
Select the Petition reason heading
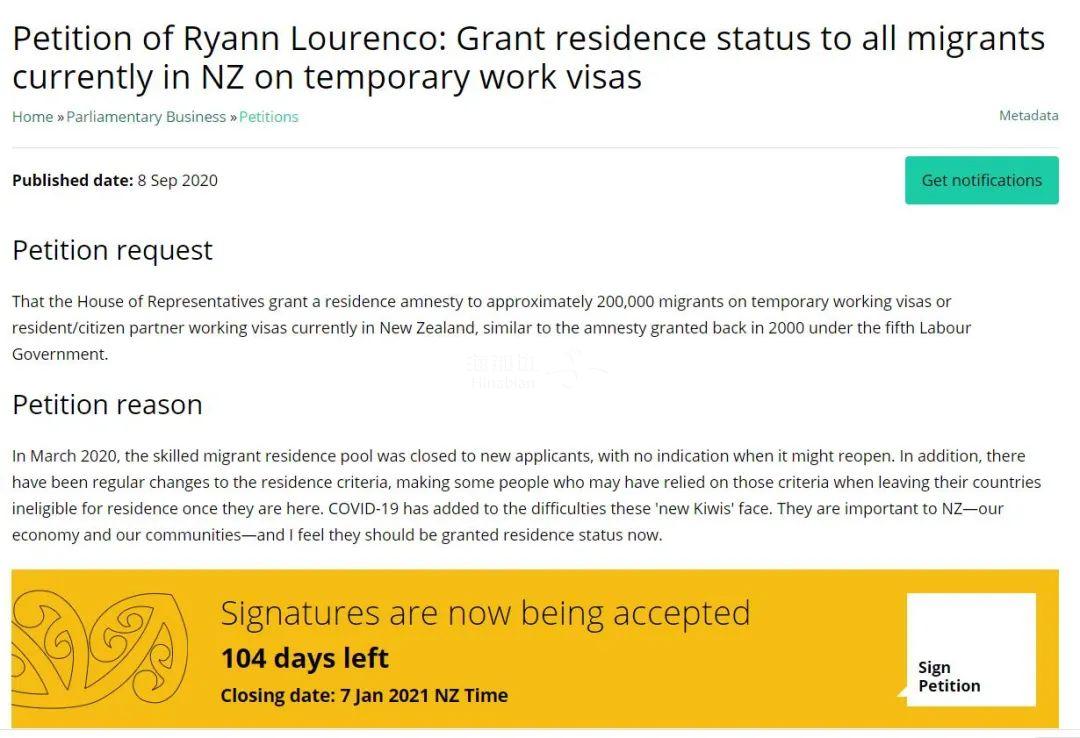pos(107,404)
